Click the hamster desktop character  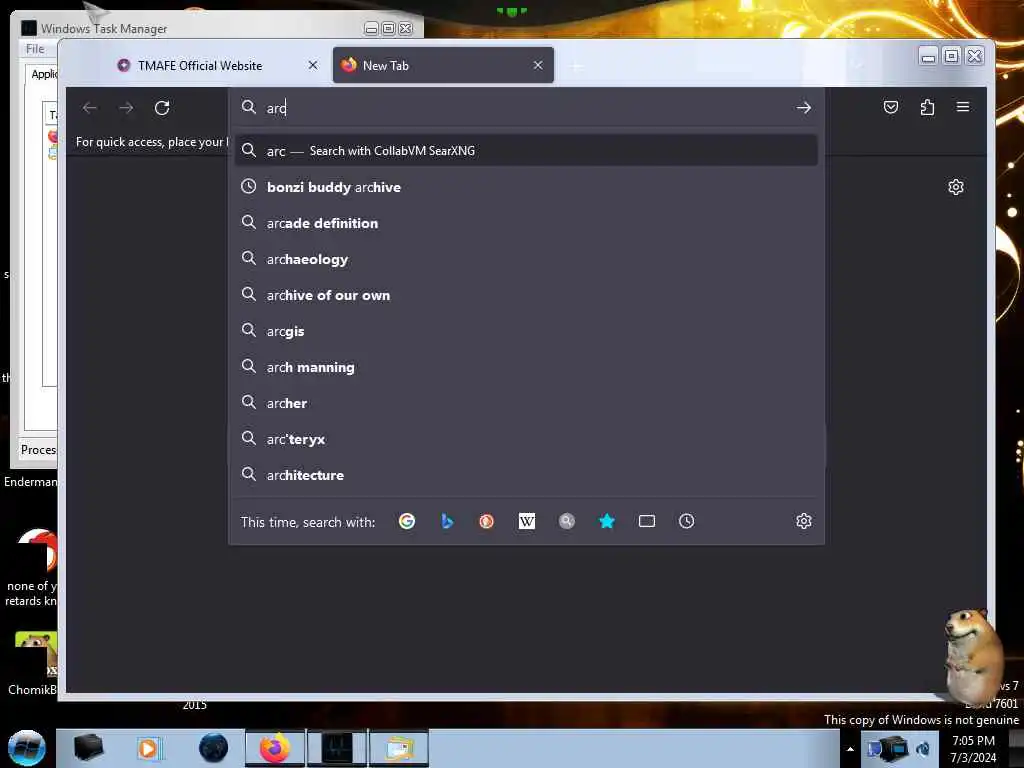coord(973,655)
